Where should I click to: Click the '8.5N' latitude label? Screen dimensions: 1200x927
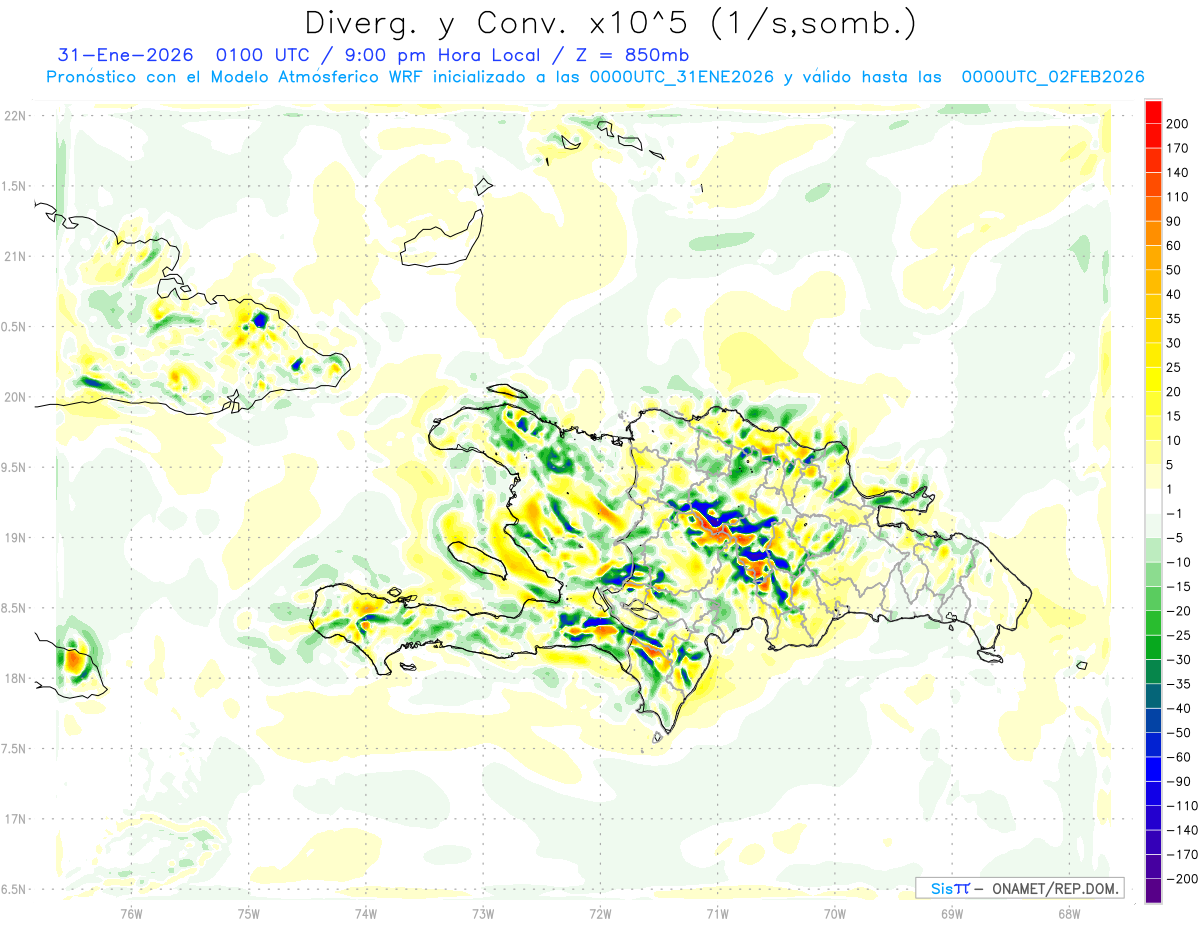pos(15,608)
